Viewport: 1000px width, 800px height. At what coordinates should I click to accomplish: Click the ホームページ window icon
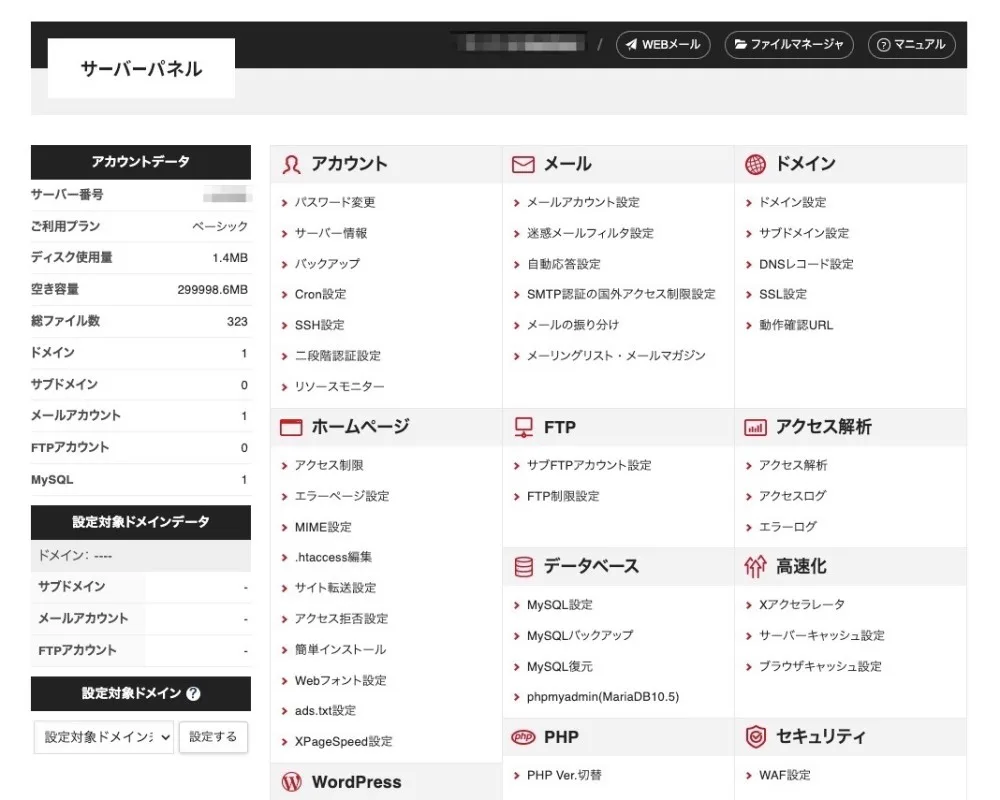(291, 427)
